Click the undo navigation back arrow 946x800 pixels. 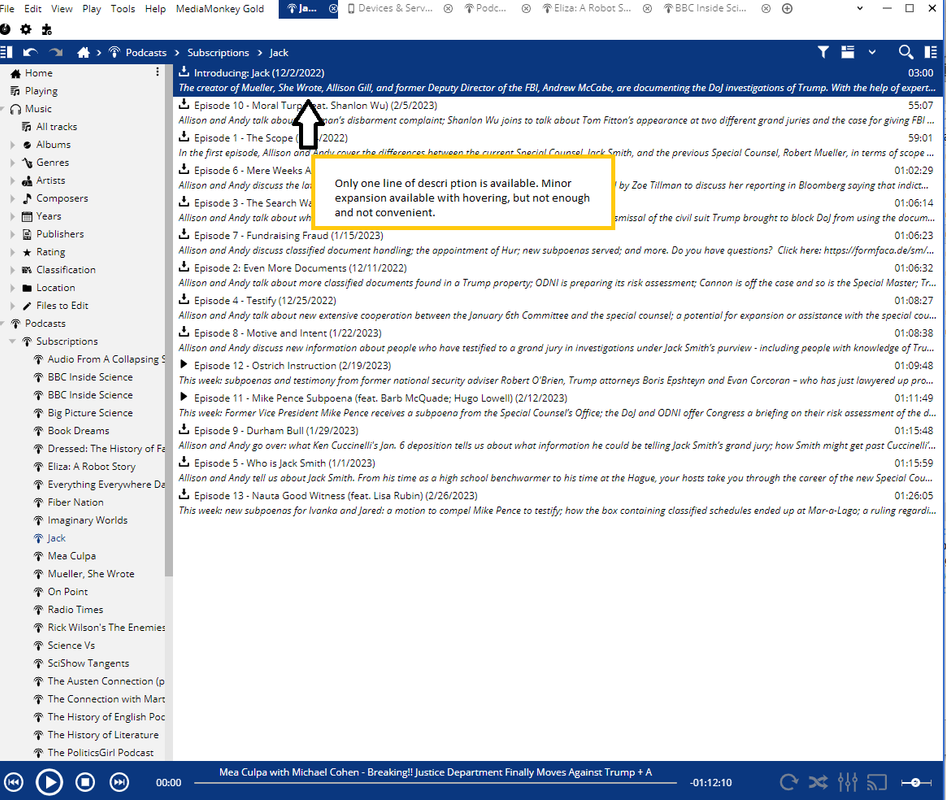(30, 52)
